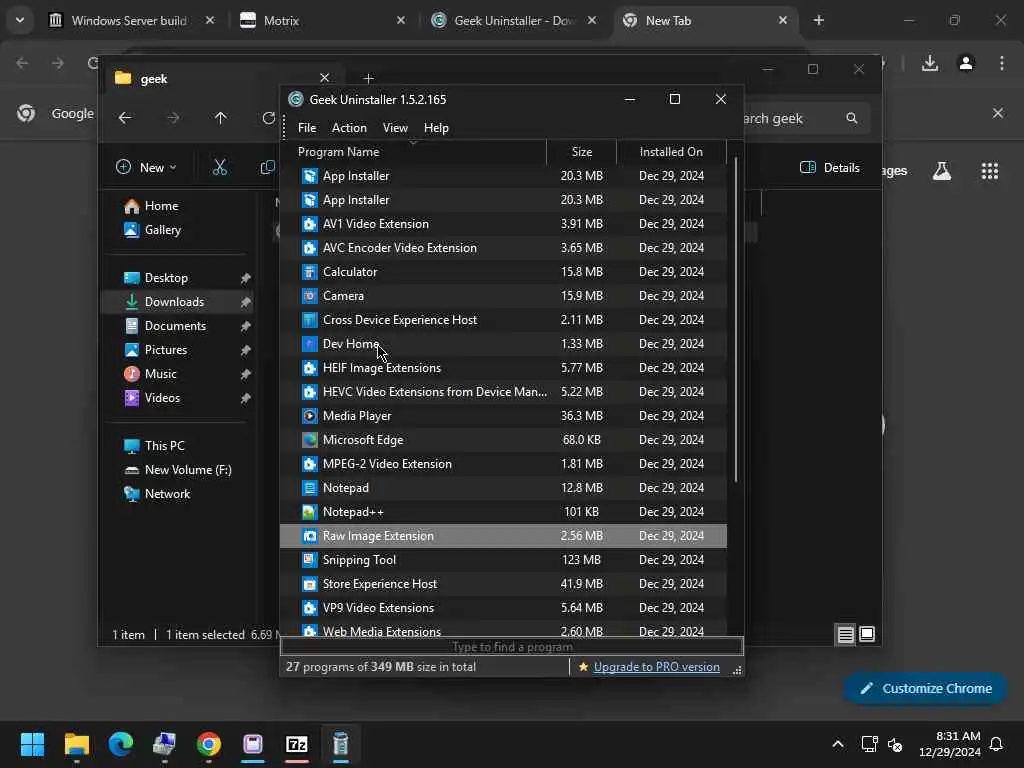Screen dimensions: 1024x768
Task: Open Desktop in File Explorer sidebar
Action: tap(156, 278)
